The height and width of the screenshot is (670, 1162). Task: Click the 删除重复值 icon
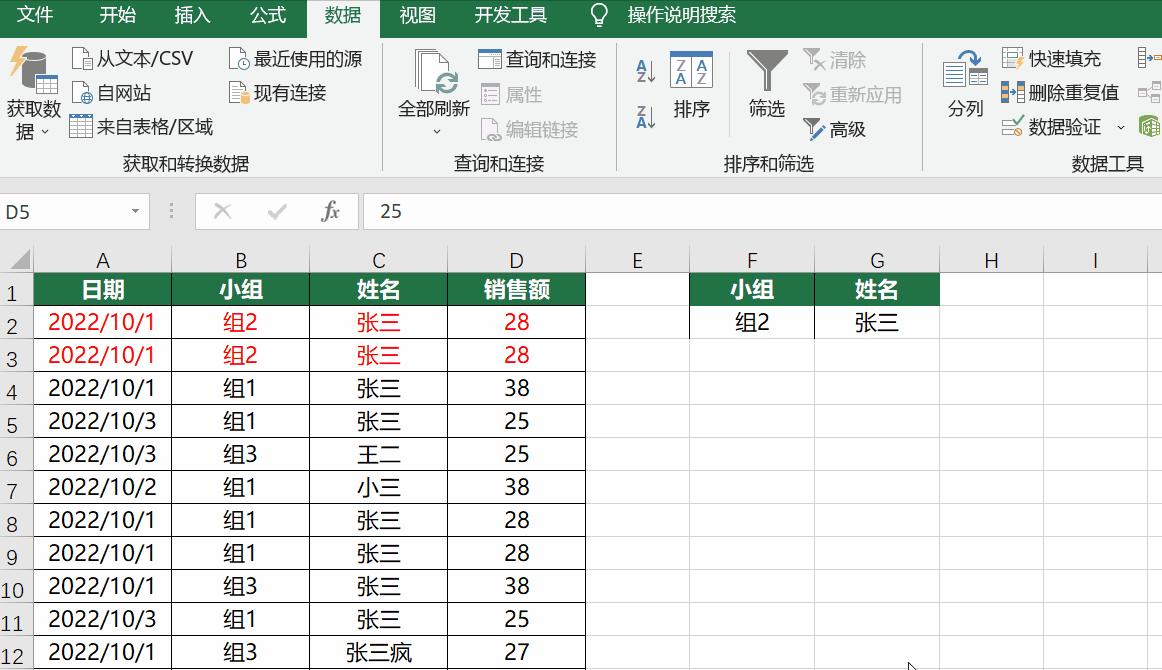[x=1013, y=93]
